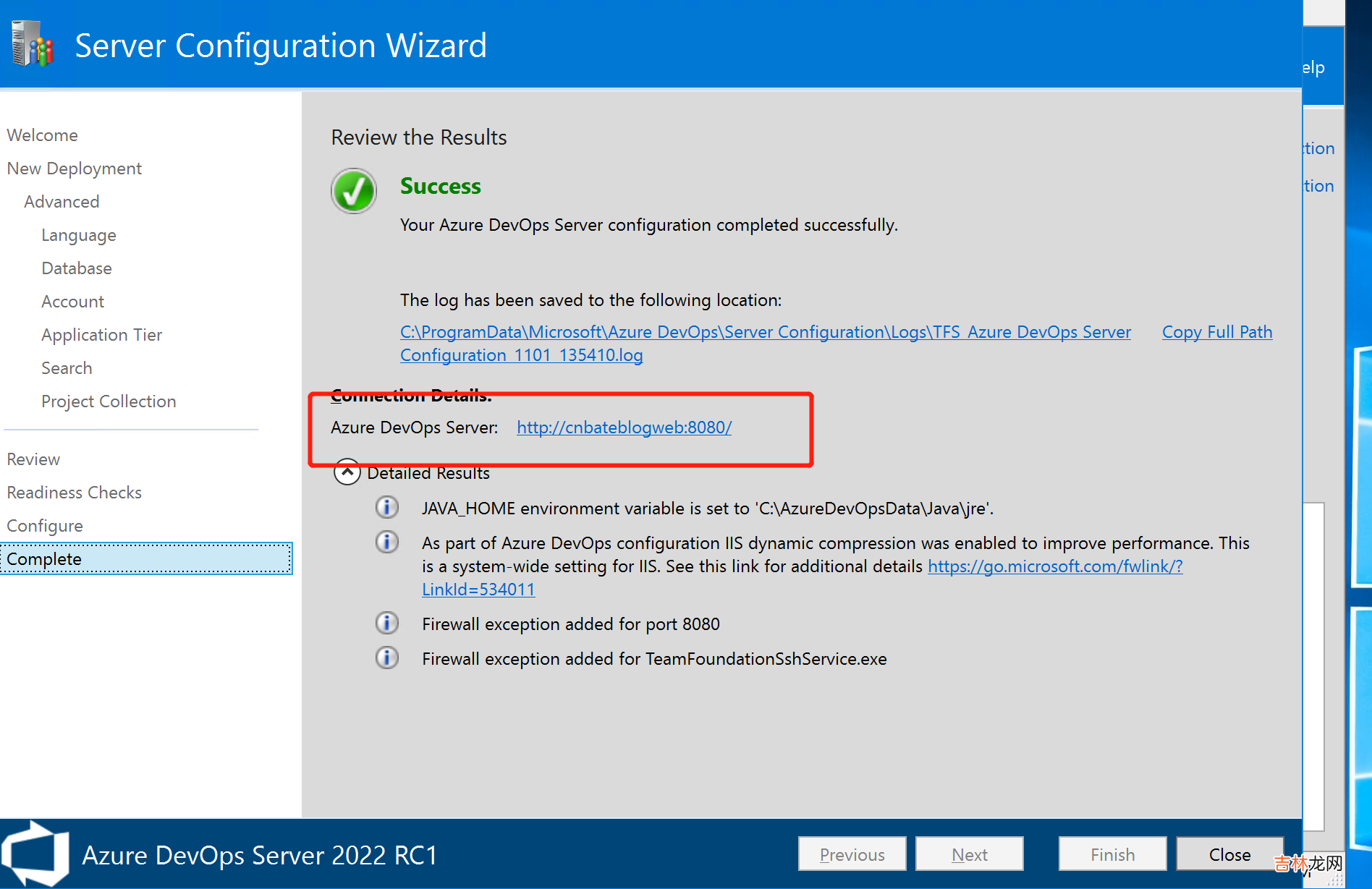Image resolution: width=1372 pixels, height=889 pixels.
Task: Select the Database step in navigation
Action: pyautogui.click(x=77, y=268)
